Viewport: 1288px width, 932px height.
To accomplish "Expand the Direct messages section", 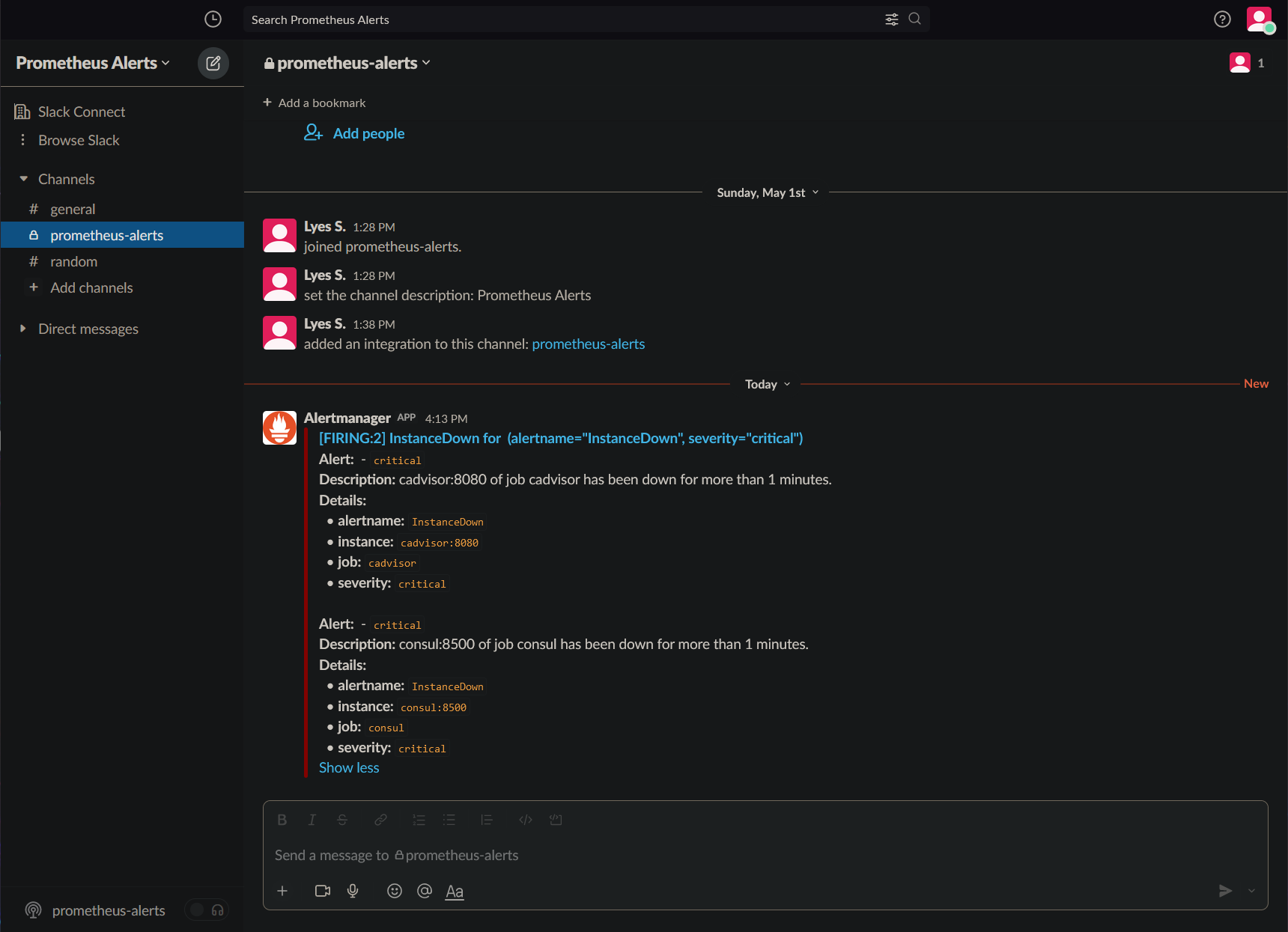I will (x=23, y=329).
